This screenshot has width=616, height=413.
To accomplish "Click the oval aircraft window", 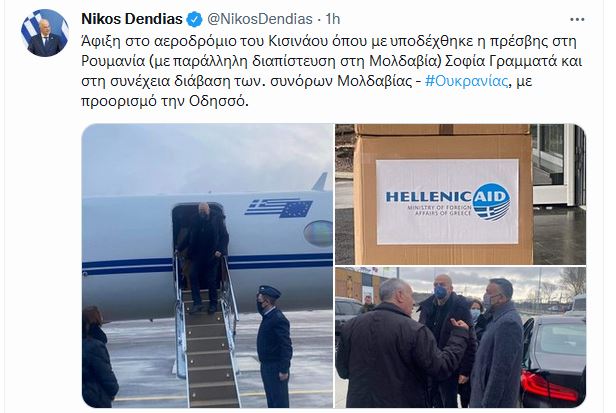I will [x=319, y=233].
